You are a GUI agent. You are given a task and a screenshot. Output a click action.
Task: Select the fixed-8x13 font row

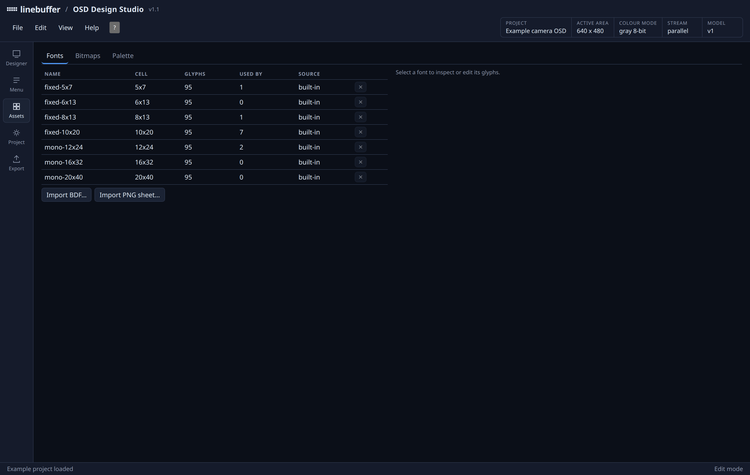pyautogui.click(x=214, y=117)
